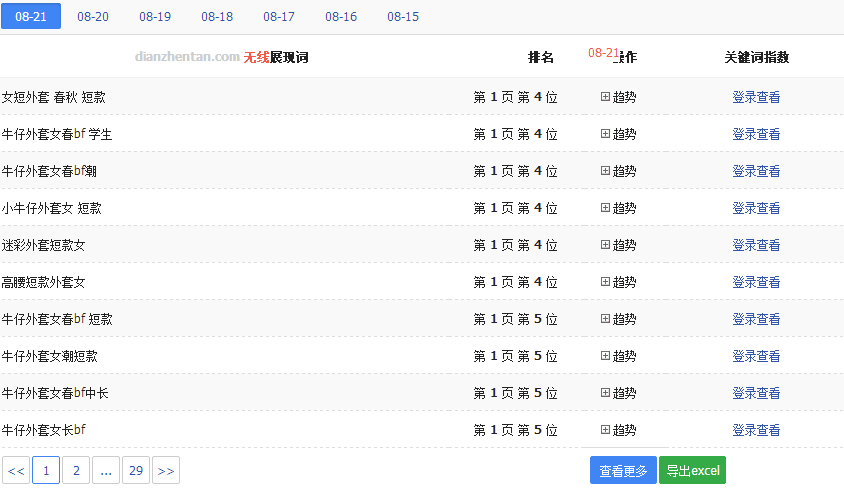Select keyword 牛仔外套女春bf中长

pos(55,393)
